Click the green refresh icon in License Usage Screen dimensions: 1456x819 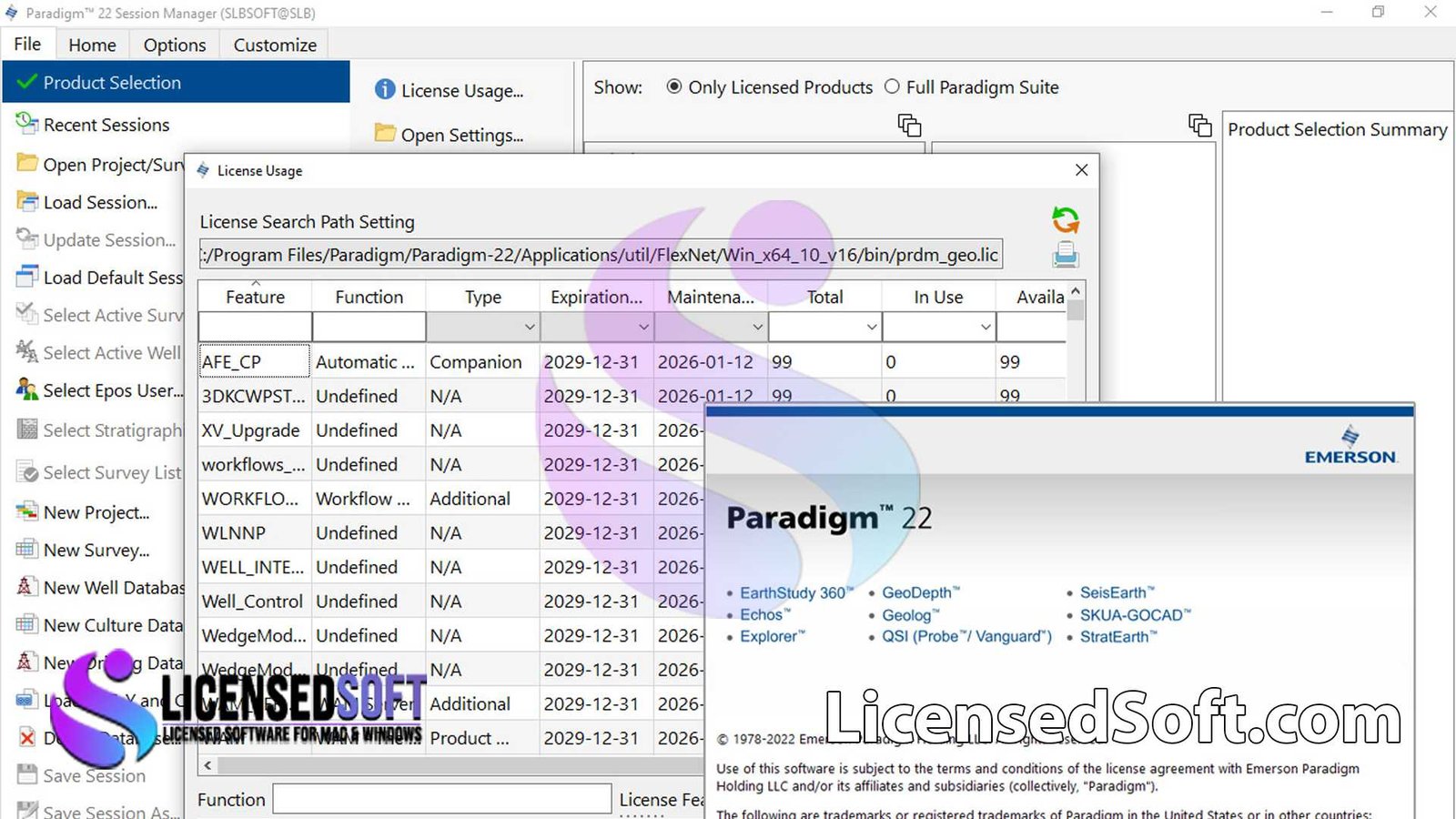pos(1066,219)
